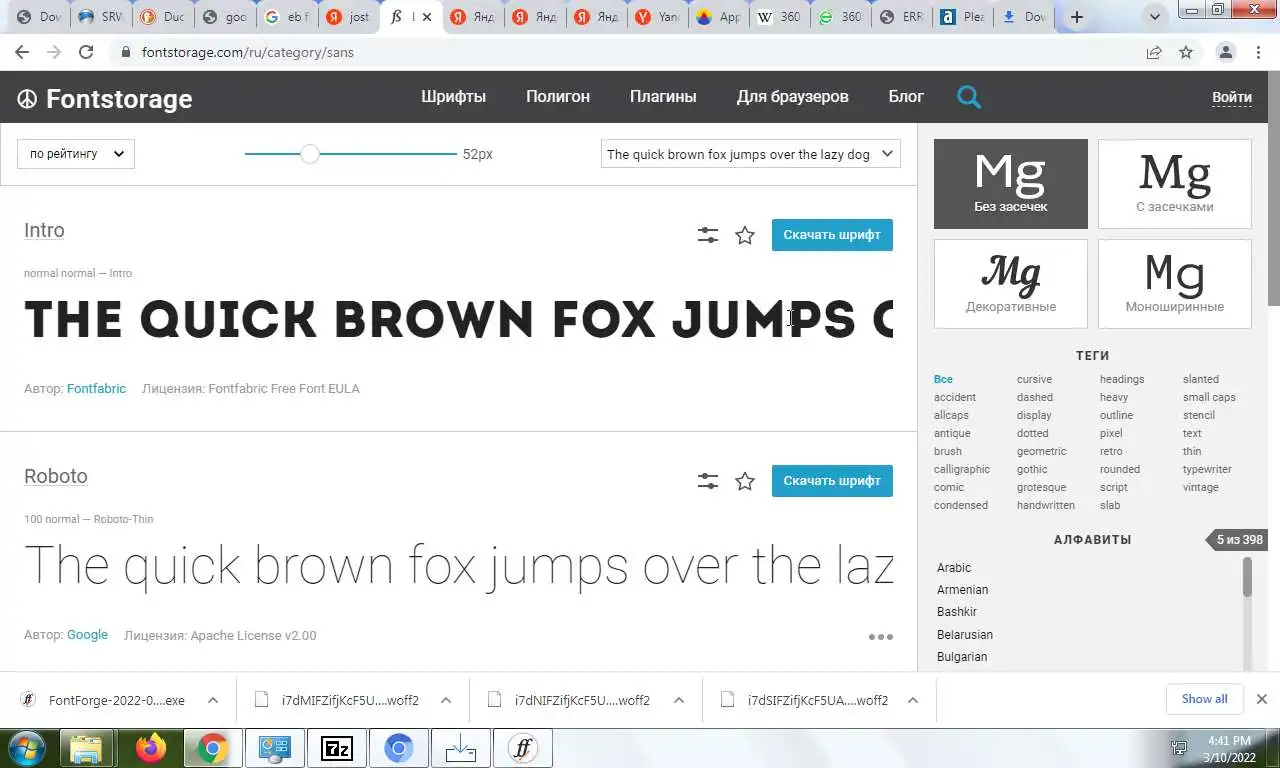Select 'Bashkir' alphabet filter
This screenshot has width=1280, height=768.
click(957, 612)
